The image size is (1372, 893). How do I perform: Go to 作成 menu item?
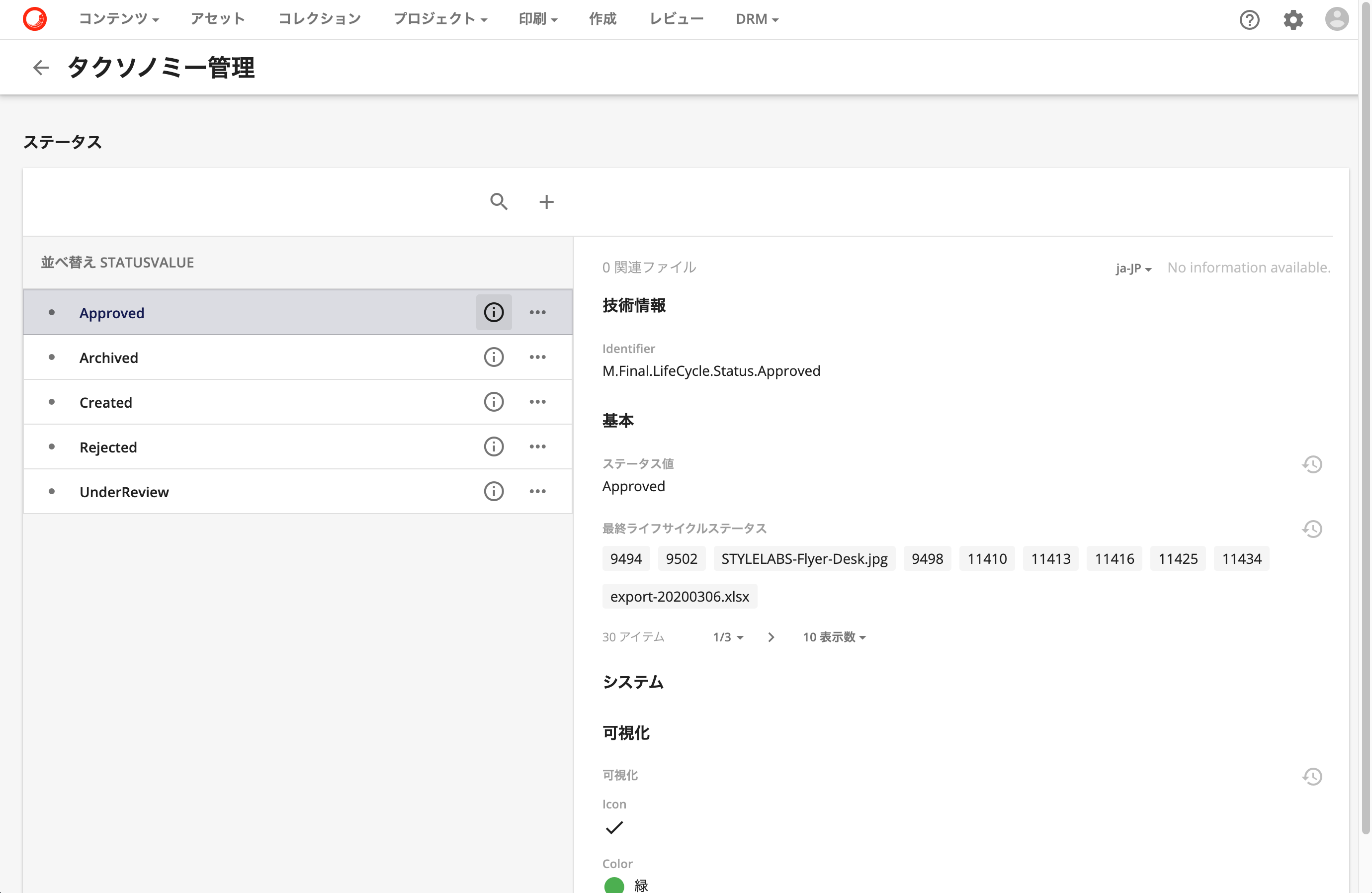point(602,19)
